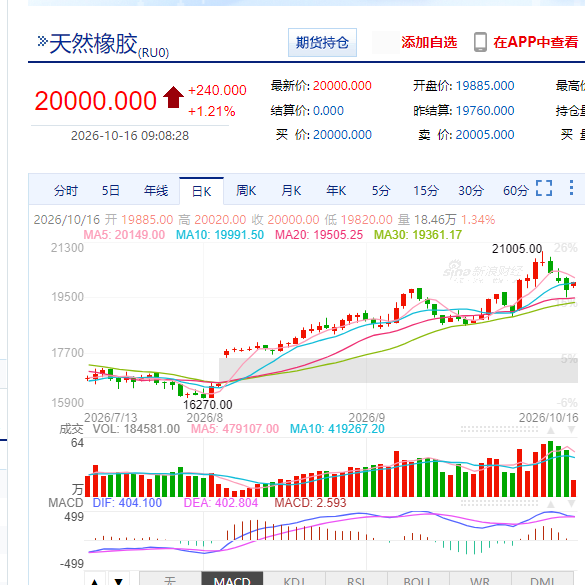Click the 卖价 20005.000 value
This screenshot has height=585, width=585.
click(x=485, y=135)
